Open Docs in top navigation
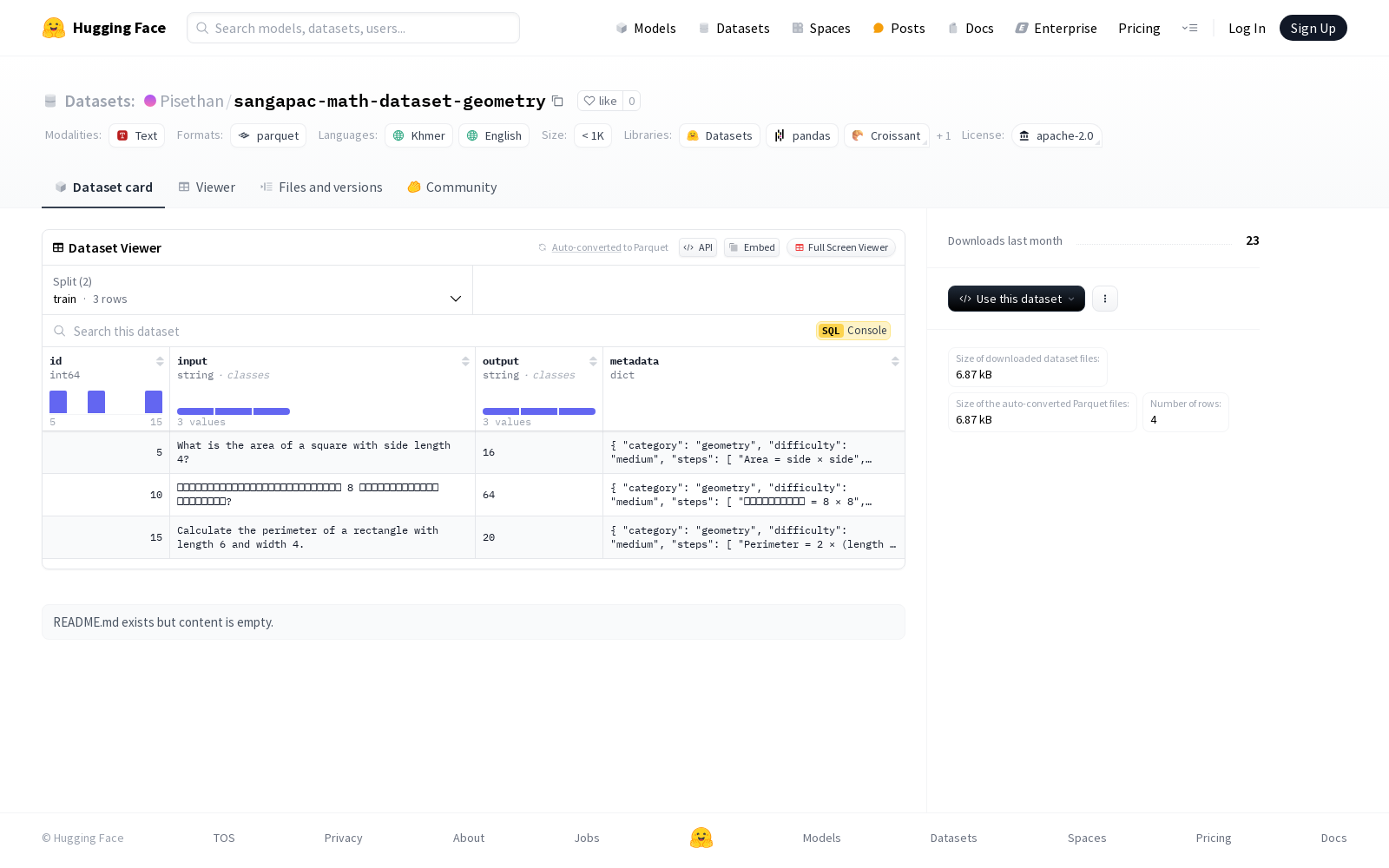Screen dimensions: 1389x868 (x=971, y=28)
